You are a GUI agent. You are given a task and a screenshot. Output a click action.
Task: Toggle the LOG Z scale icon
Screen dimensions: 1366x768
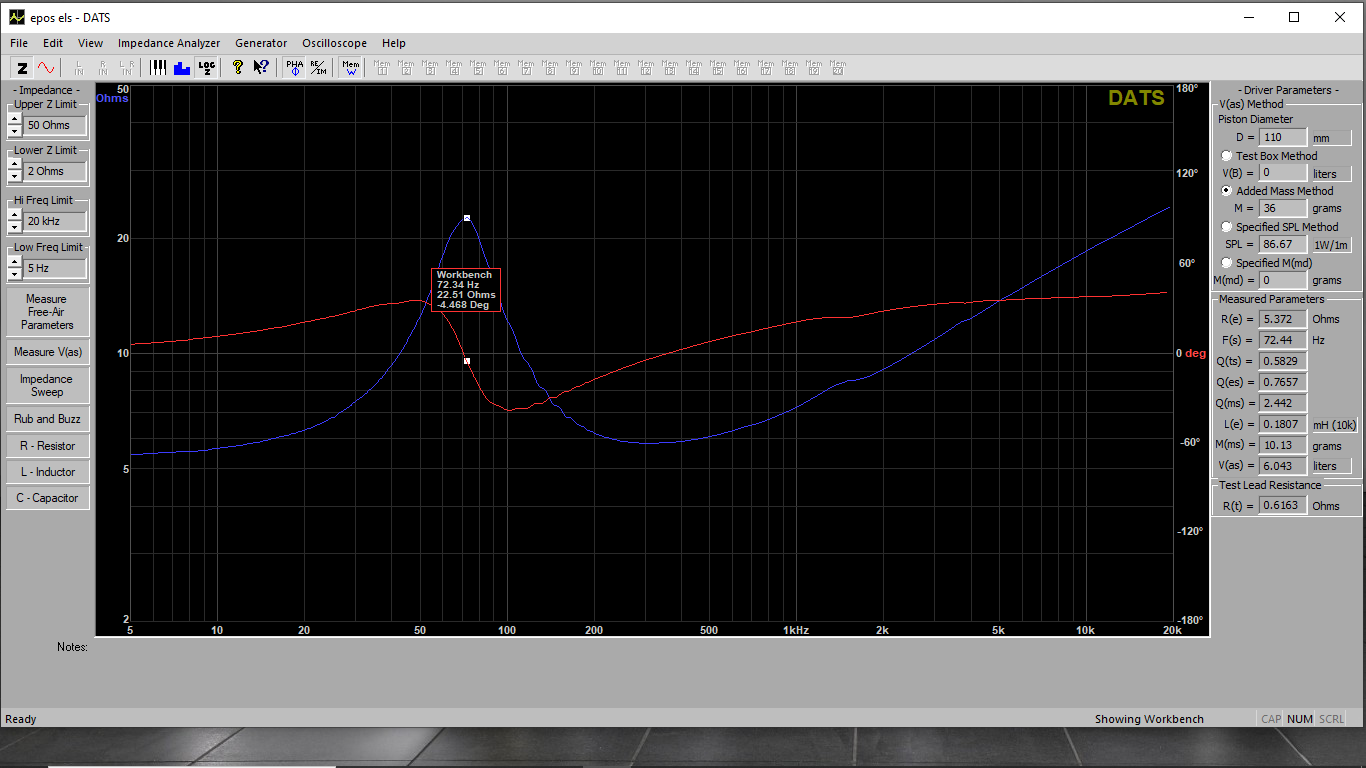point(206,68)
